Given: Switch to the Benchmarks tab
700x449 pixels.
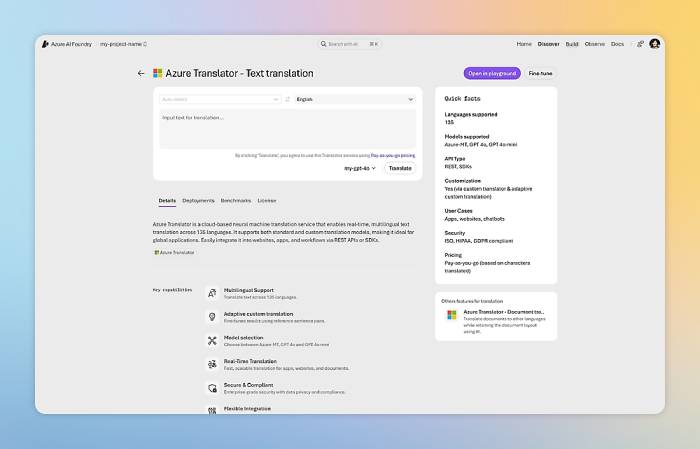Looking at the screenshot, I should point(236,201).
